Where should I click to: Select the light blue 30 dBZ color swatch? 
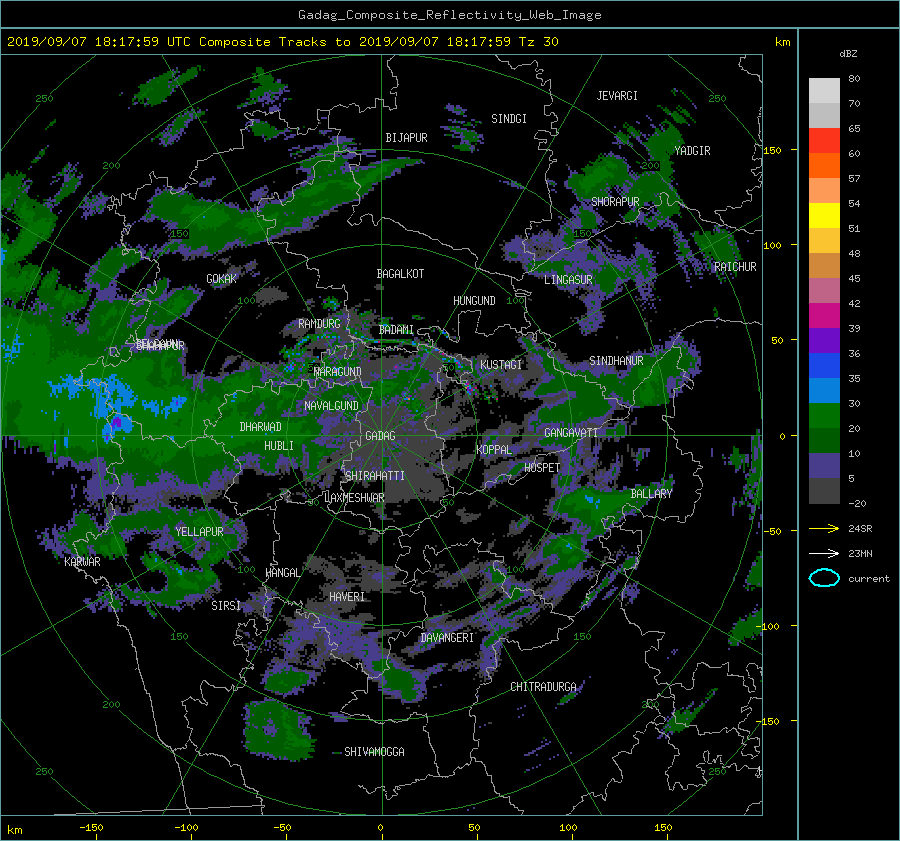(x=824, y=390)
